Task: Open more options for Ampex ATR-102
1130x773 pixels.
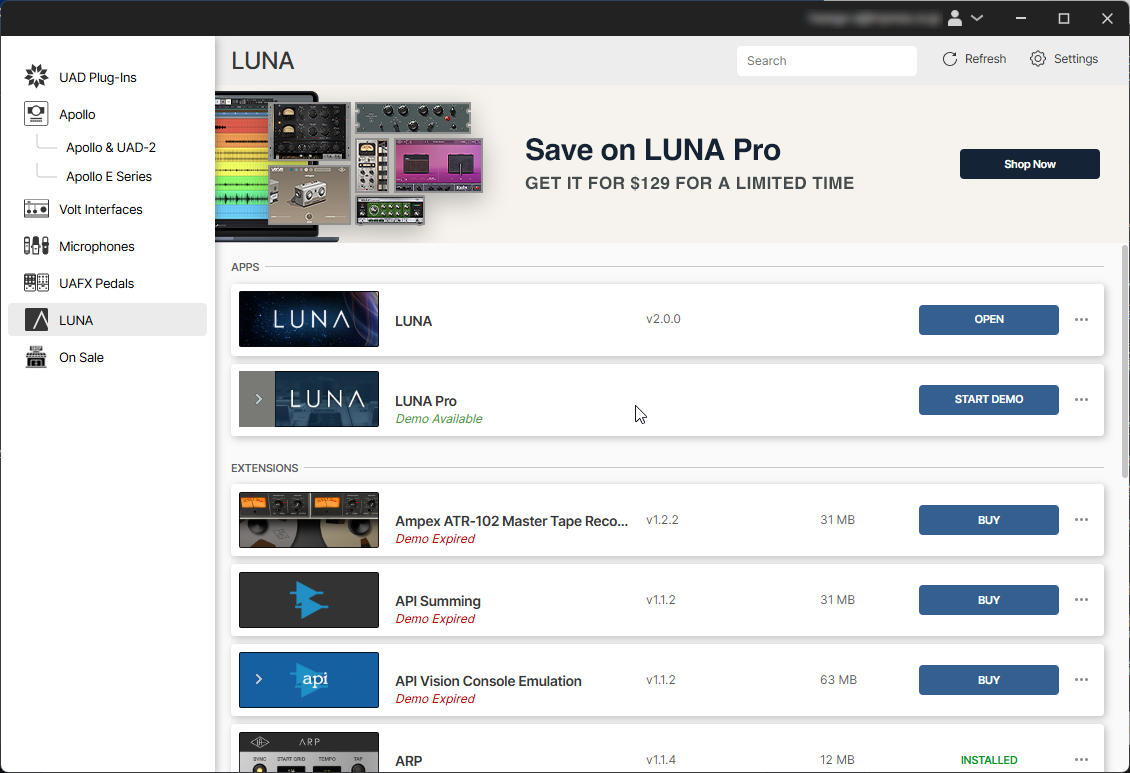Action: tap(1081, 519)
